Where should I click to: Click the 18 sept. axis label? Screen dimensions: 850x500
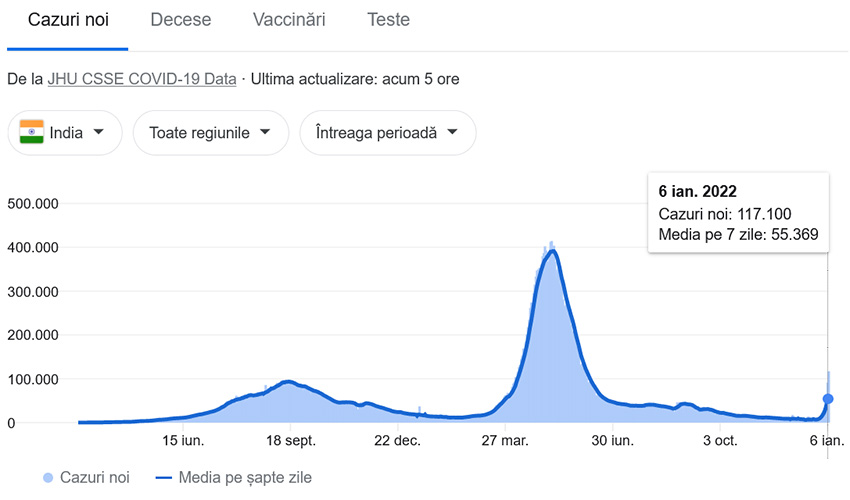pos(291,440)
